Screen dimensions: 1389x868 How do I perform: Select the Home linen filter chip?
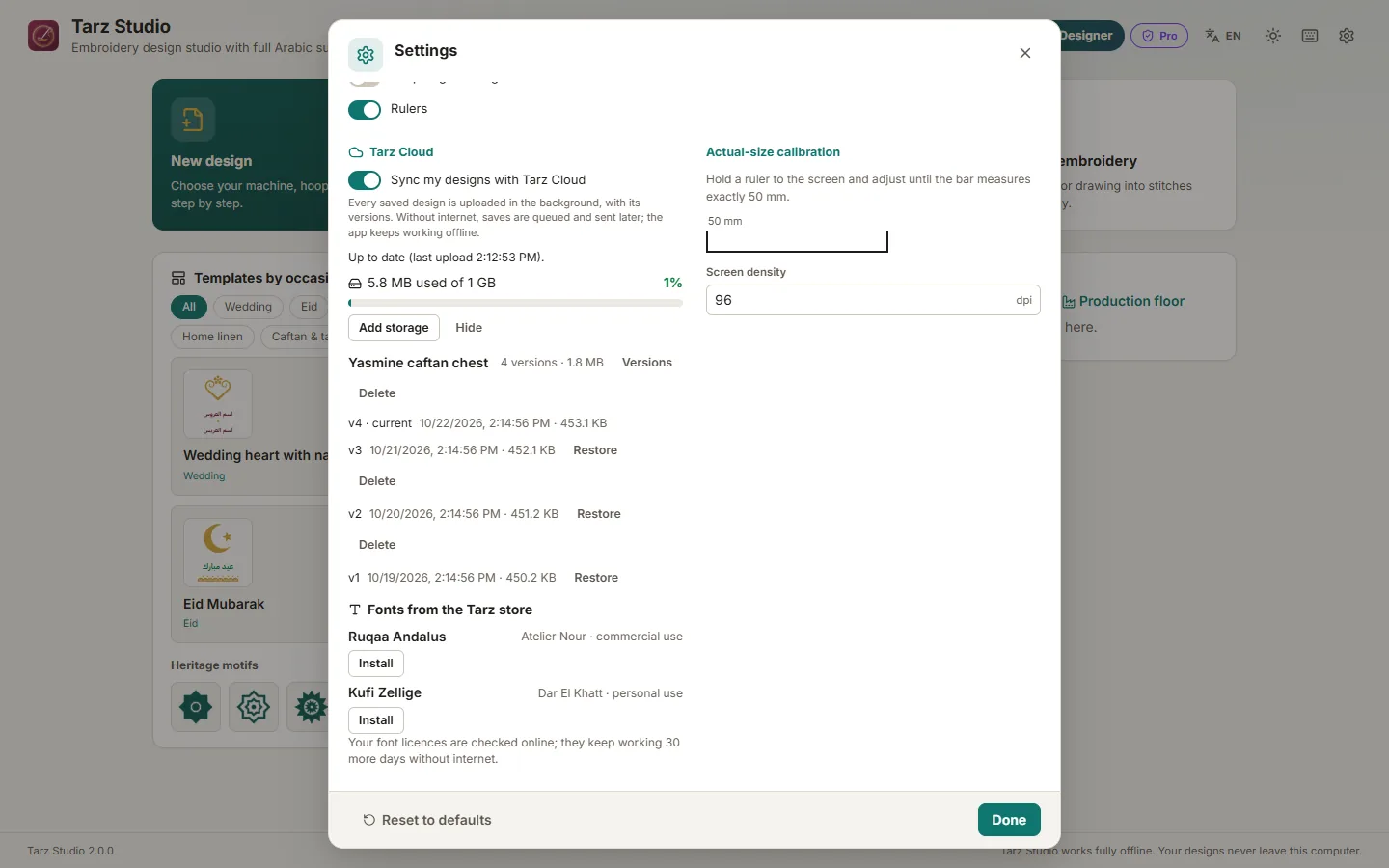tap(212, 337)
